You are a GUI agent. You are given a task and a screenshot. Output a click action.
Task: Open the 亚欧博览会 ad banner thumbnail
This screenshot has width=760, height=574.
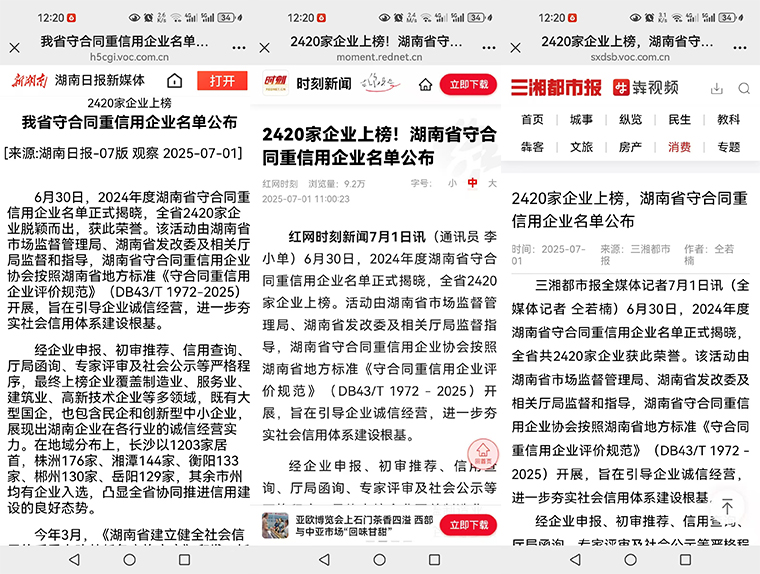[275, 525]
